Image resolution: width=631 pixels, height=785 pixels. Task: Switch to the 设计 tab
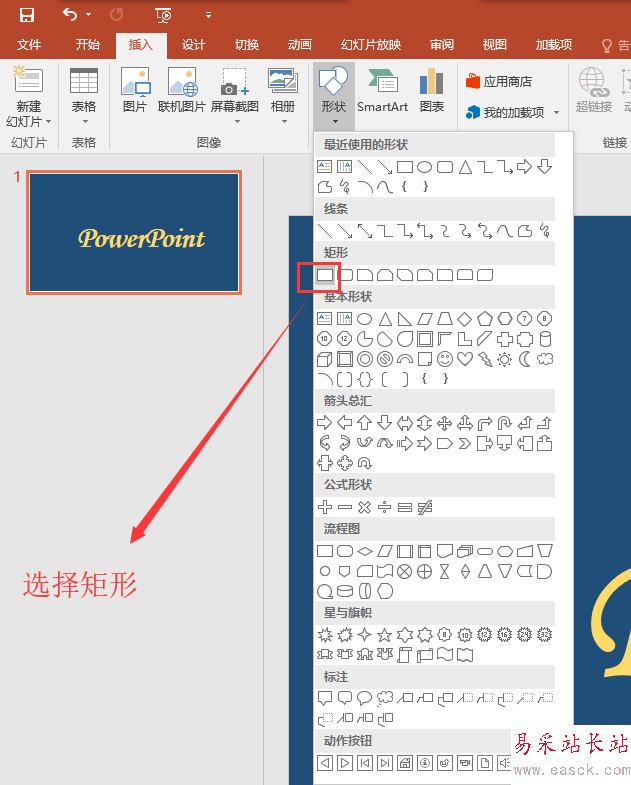(x=193, y=45)
